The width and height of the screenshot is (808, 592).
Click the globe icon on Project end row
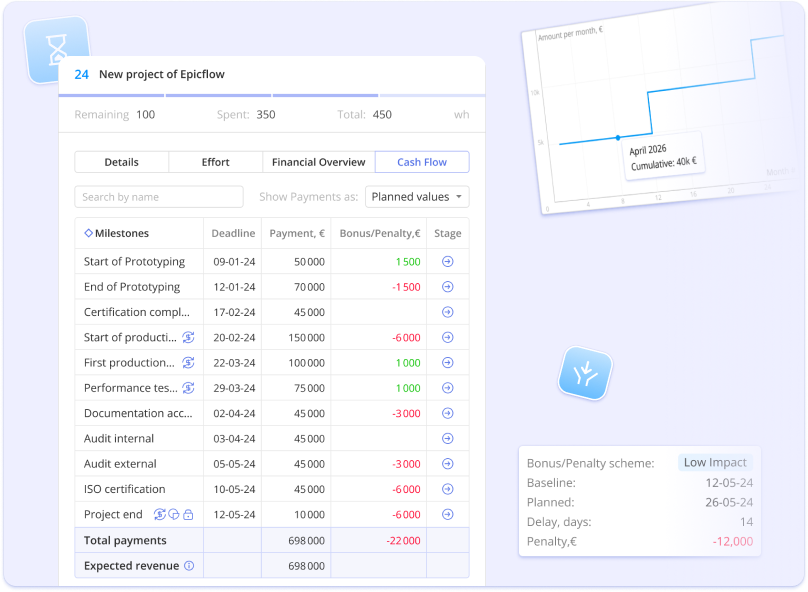pos(174,514)
